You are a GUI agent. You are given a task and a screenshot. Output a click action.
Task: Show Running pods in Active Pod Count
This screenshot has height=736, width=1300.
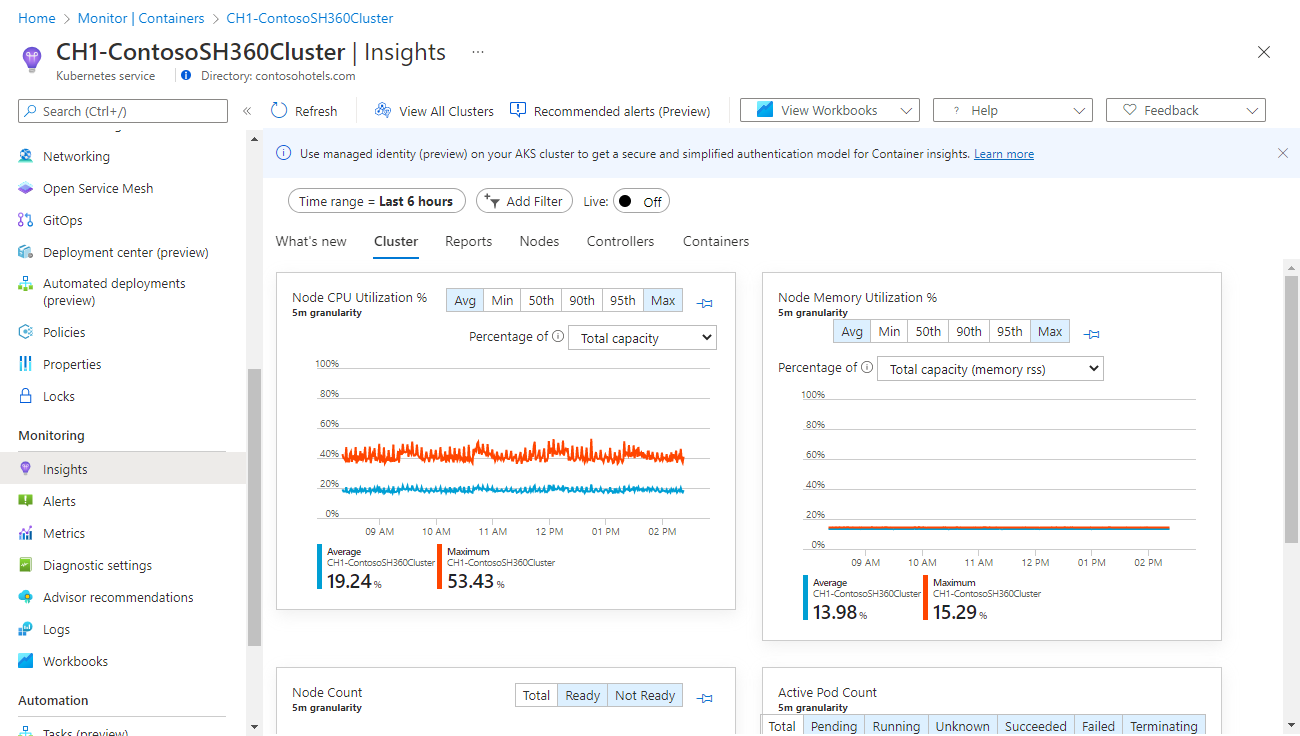(896, 726)
